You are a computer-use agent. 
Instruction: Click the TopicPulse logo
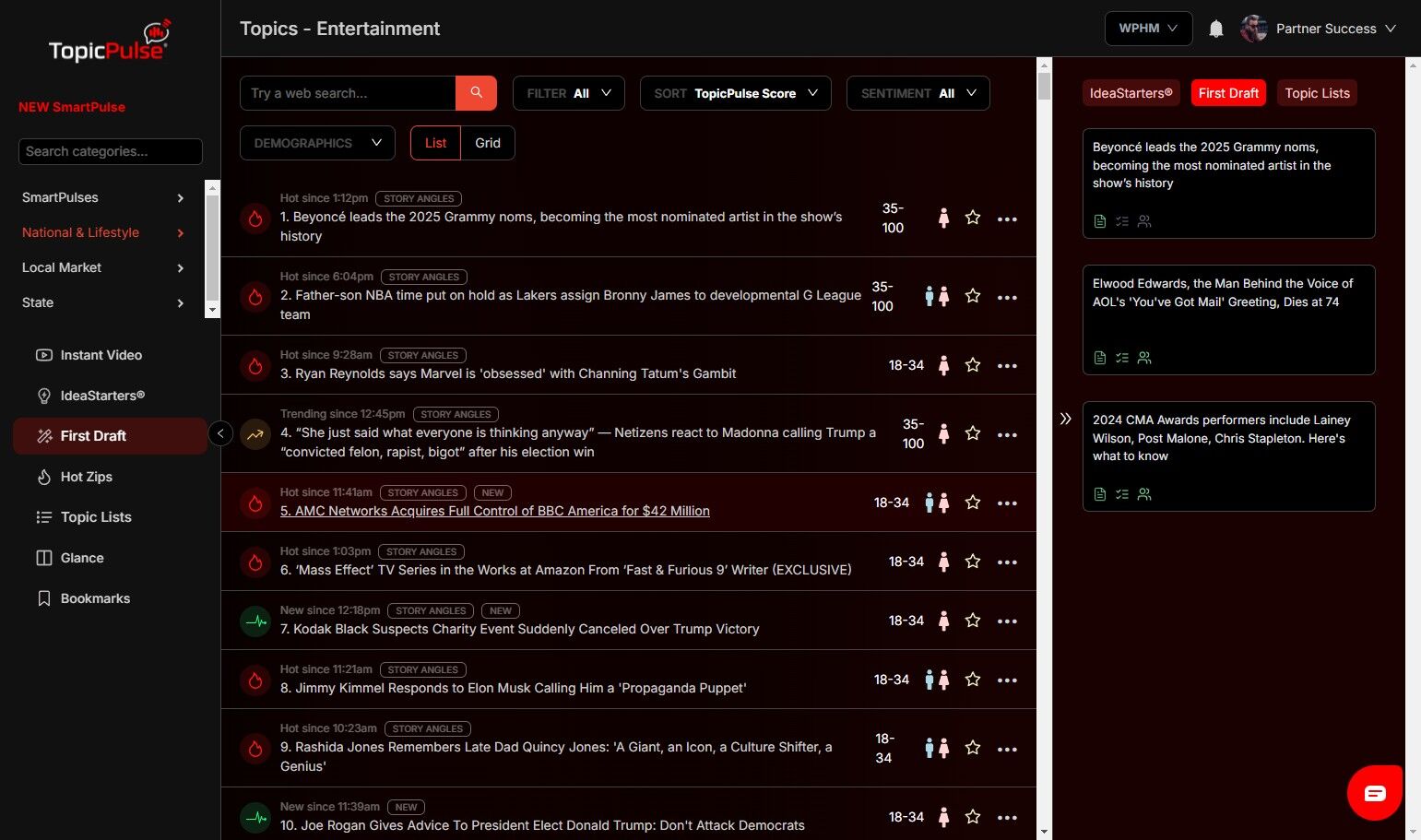[110, 41]
